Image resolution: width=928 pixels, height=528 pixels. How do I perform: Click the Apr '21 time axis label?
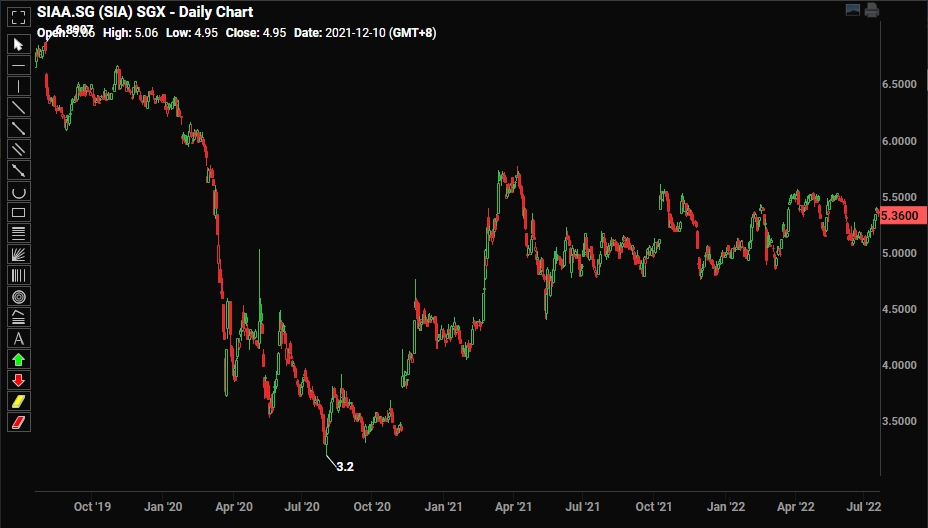[513, 507]
